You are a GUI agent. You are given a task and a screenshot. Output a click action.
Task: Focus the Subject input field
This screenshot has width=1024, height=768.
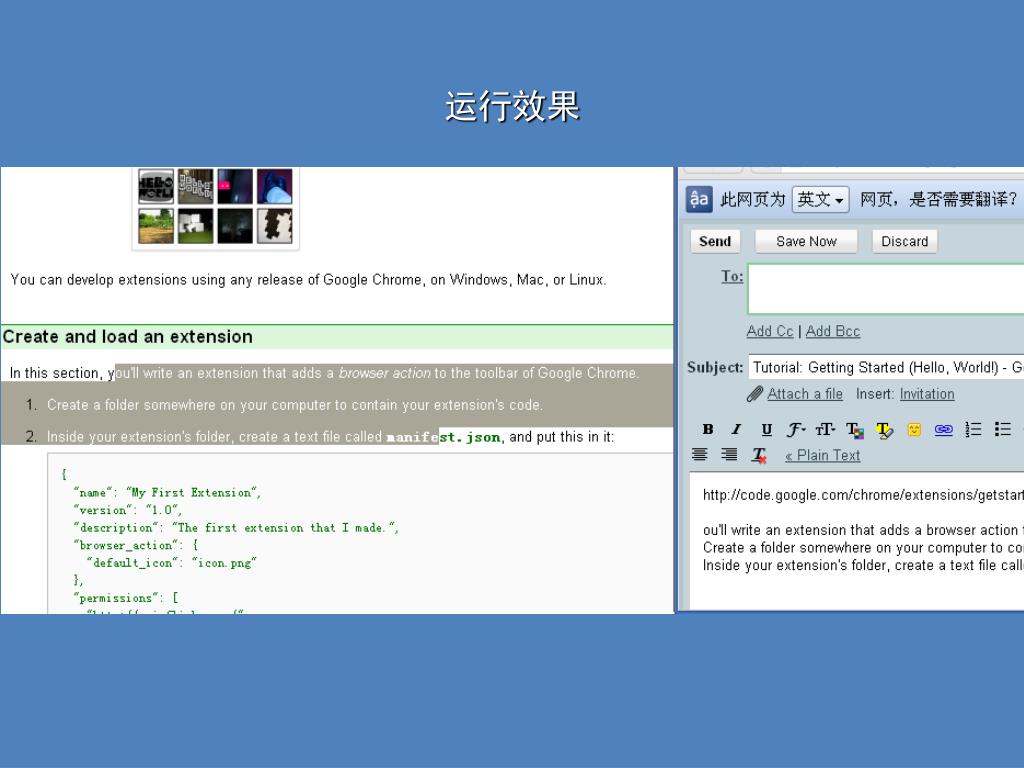886,368
